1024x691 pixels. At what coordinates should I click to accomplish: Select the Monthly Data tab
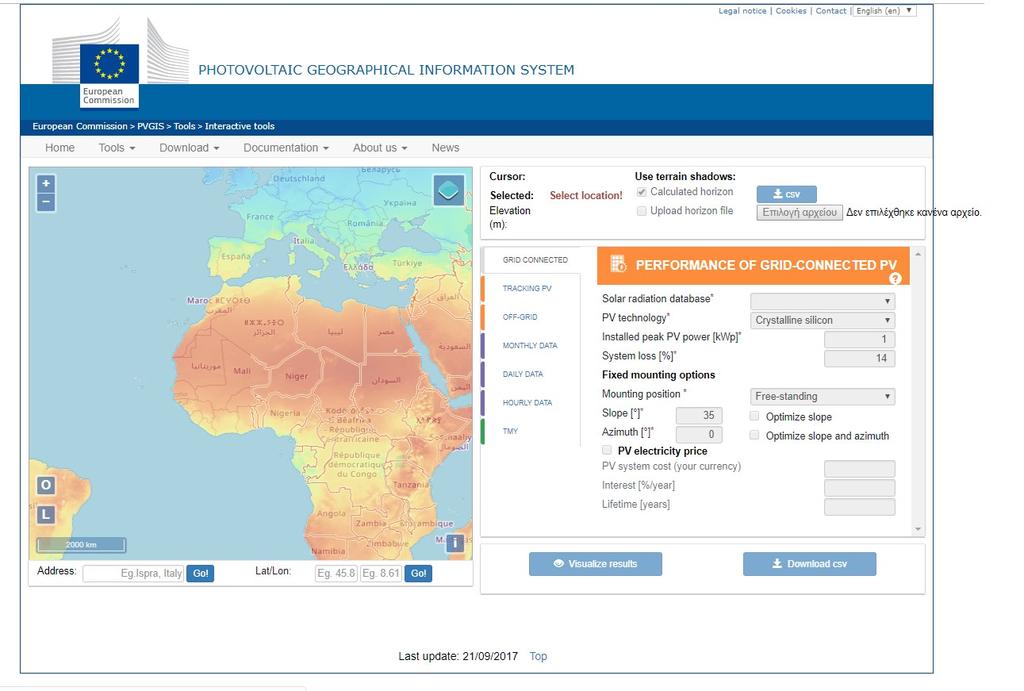(530, 346)
